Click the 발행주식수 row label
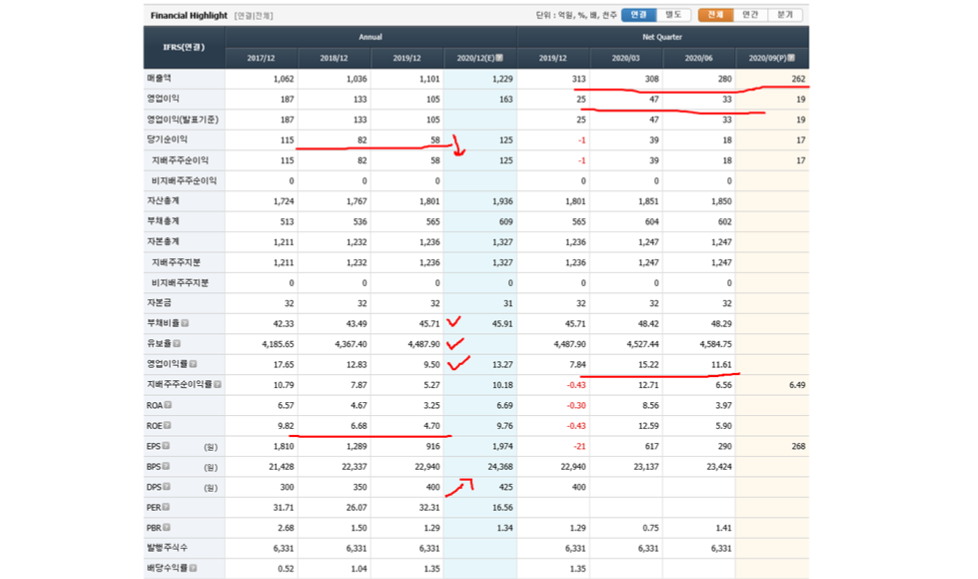This screenshot has width=978, height=579. [167, 548]
